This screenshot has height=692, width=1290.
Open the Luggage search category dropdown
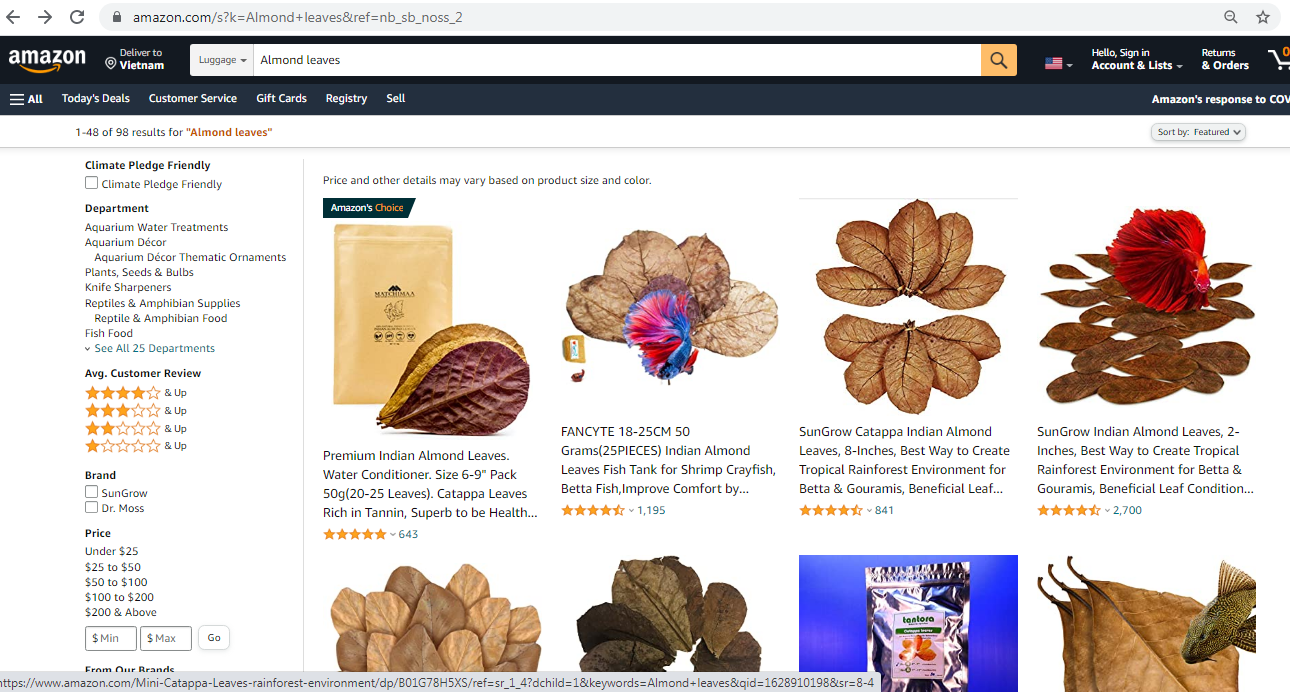[222, 60]
